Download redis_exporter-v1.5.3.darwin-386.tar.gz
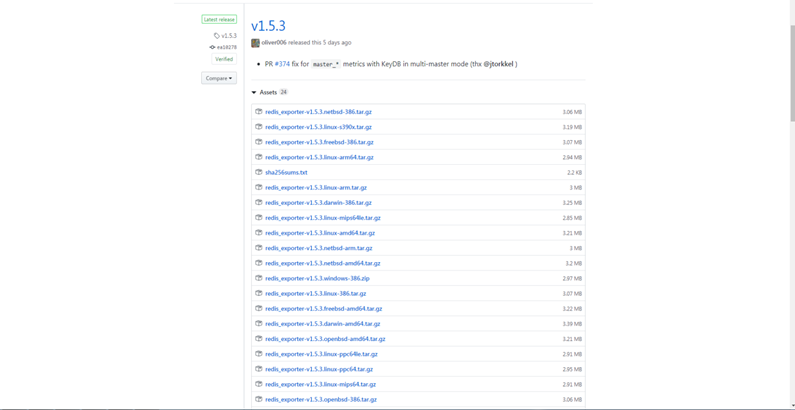This screenshot has width=795, height=410. click(x=318, y=203)
